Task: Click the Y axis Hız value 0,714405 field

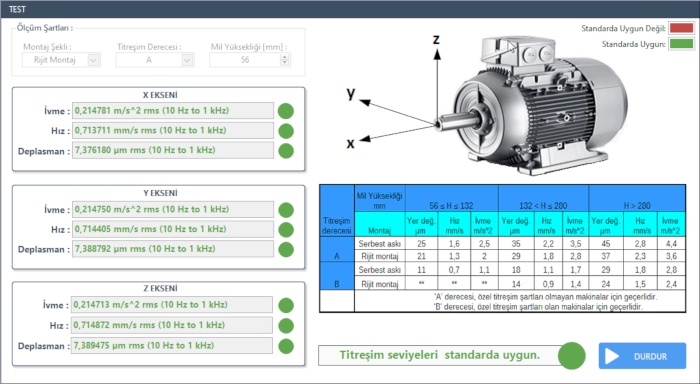Action: [173, 229]
